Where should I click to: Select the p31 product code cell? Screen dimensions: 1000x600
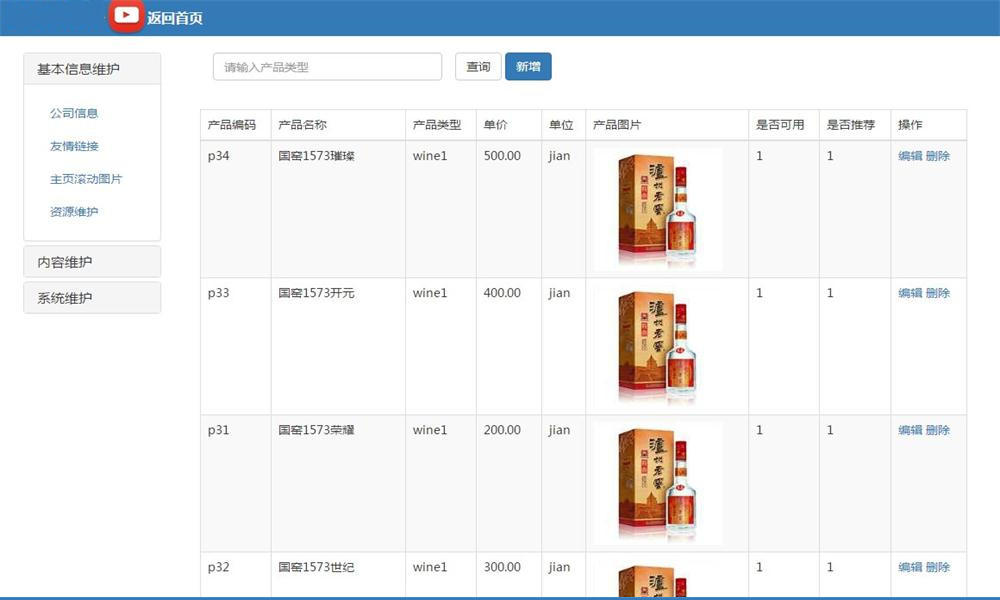[236, 483]
